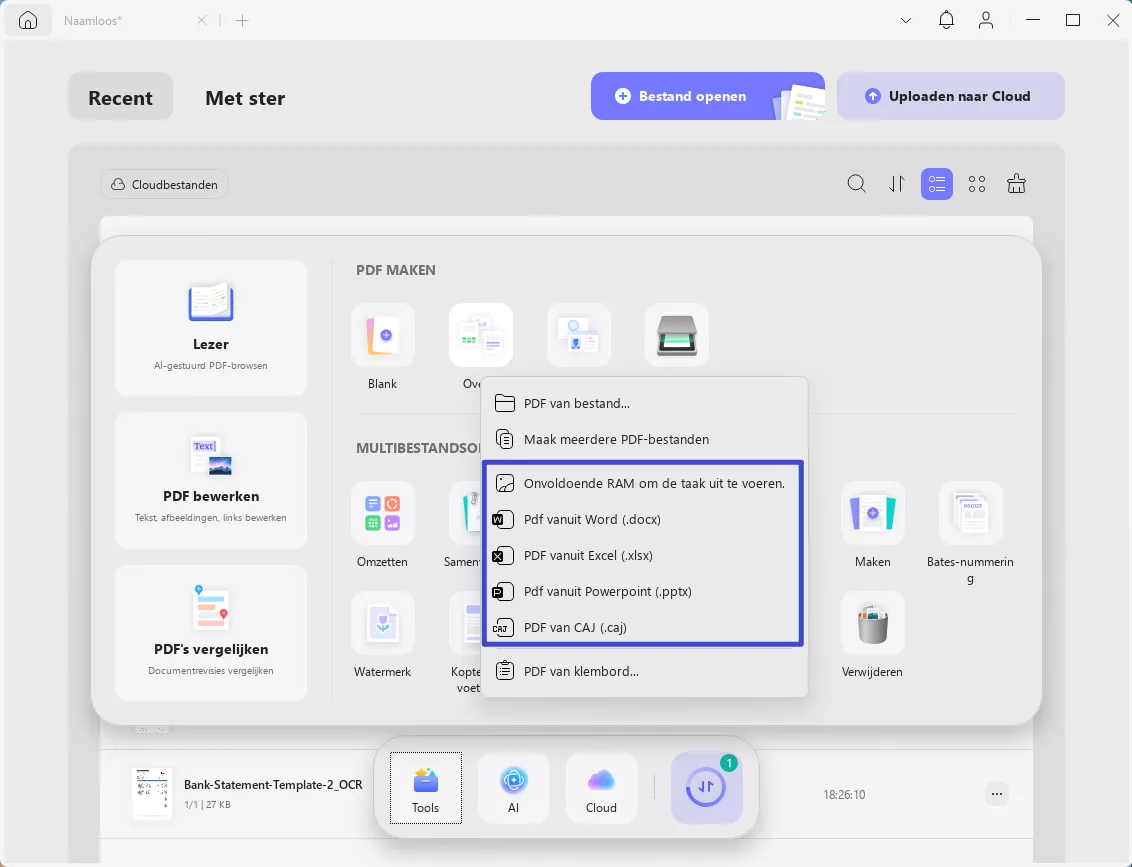
Task: Open Bank-Statement-Template-2_OCR file thumbnail
Action: tap(152, 793)
